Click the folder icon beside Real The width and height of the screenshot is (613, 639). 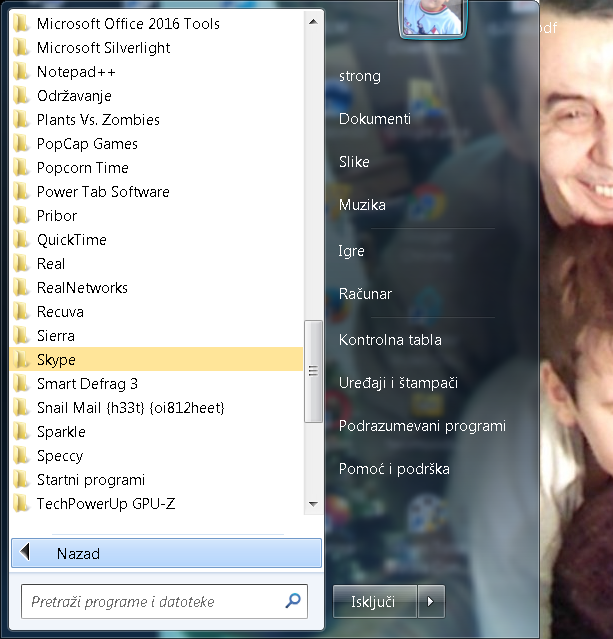click(x=20, y=264)
